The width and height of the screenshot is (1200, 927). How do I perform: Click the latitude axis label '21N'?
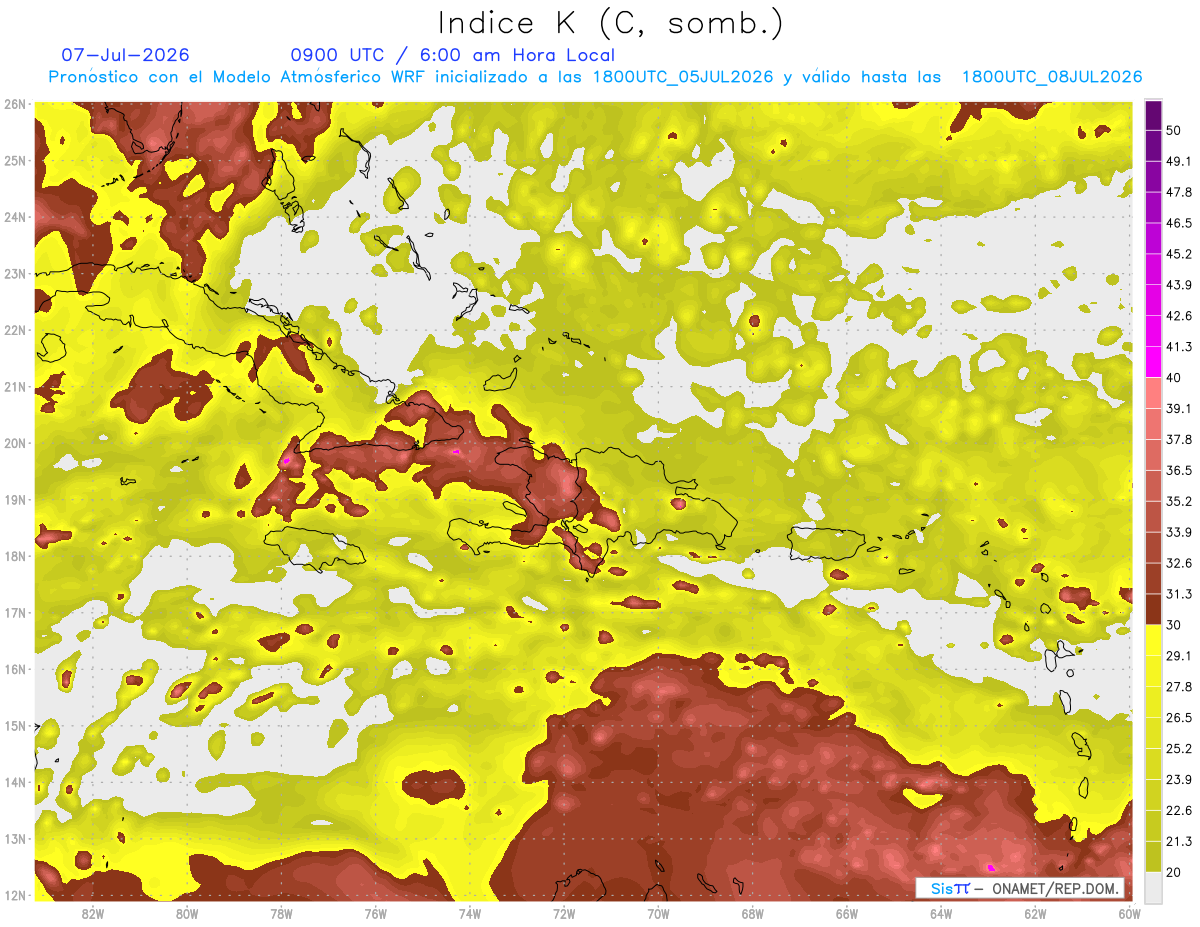click(15, 387)
